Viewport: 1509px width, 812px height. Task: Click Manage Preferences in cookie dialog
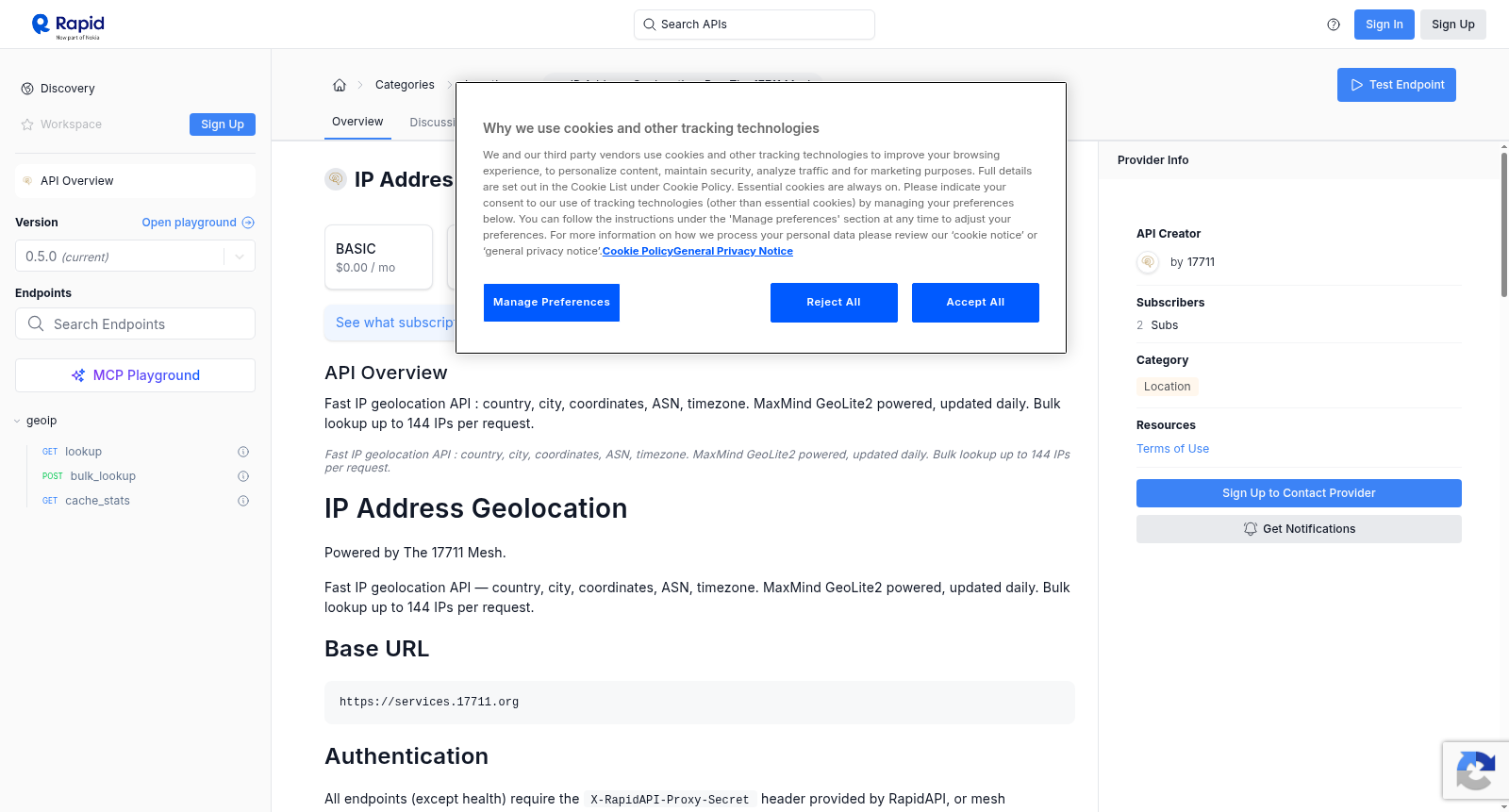pos(552,303)
